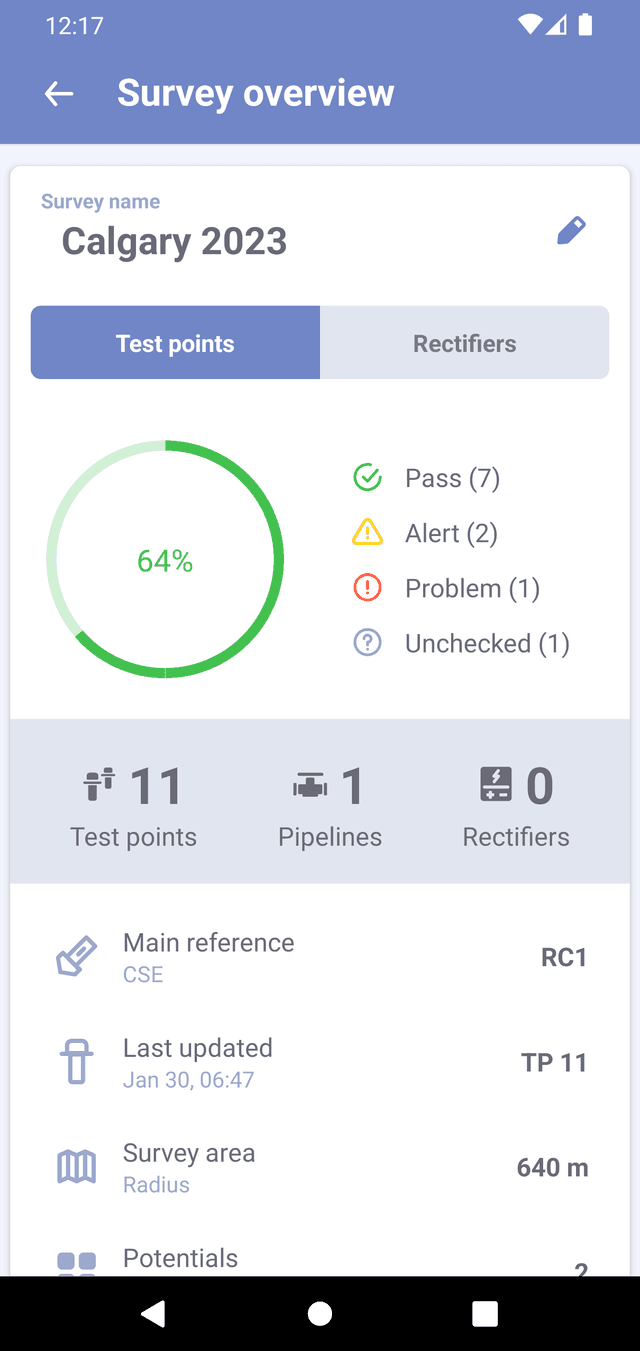Tap the Survey area map icon
The height and width of the screenshot is (1351, 640).
[76, 1167]
